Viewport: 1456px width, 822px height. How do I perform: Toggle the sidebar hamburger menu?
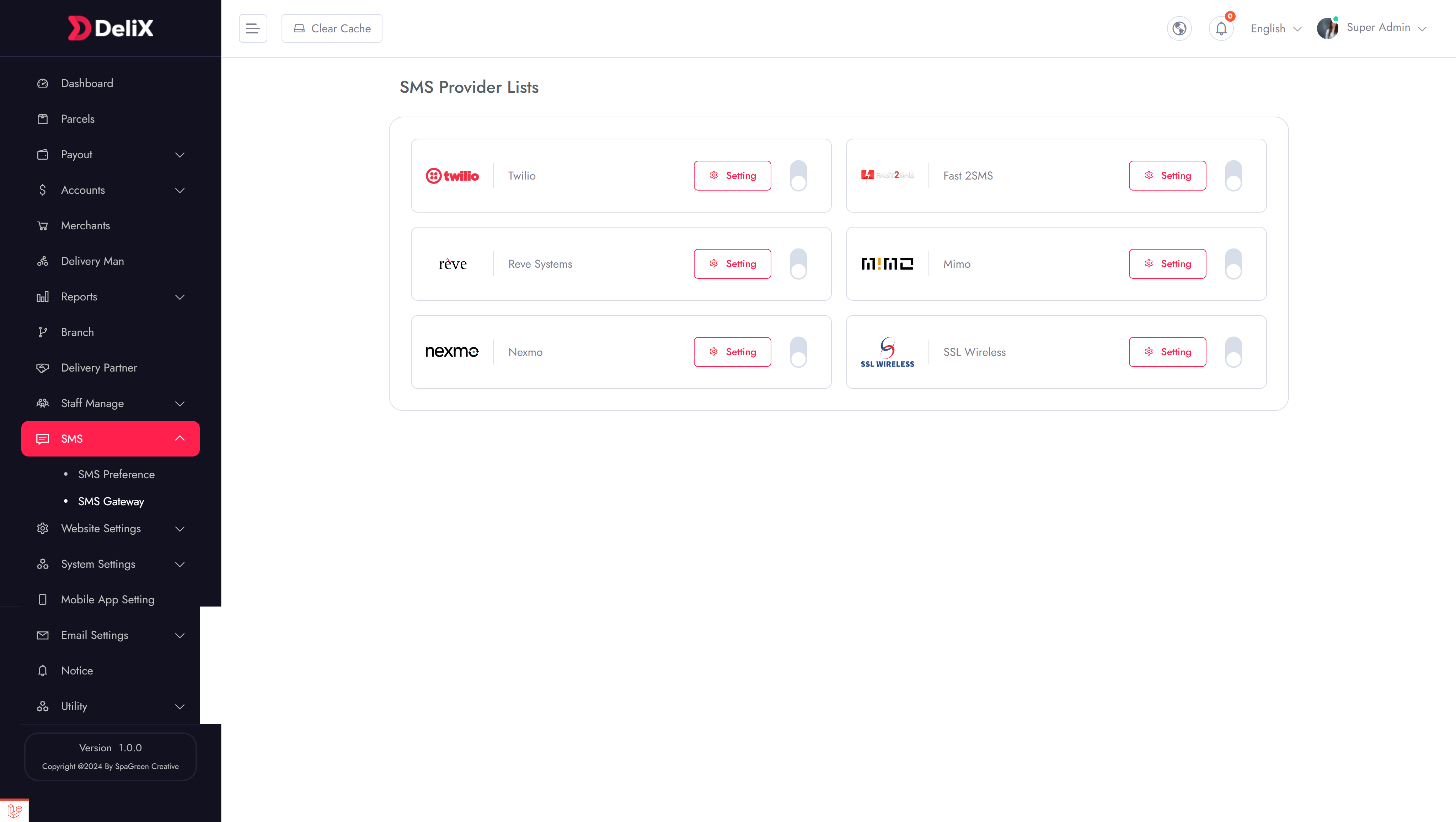253,28
